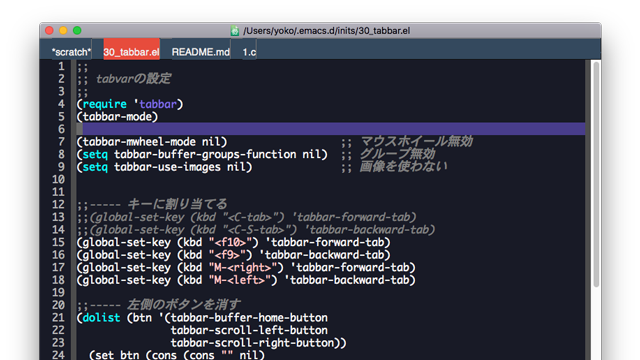Screen dimensions: 640x360
Task: Click the setq keyword on line 8
Action: point(95,155)
